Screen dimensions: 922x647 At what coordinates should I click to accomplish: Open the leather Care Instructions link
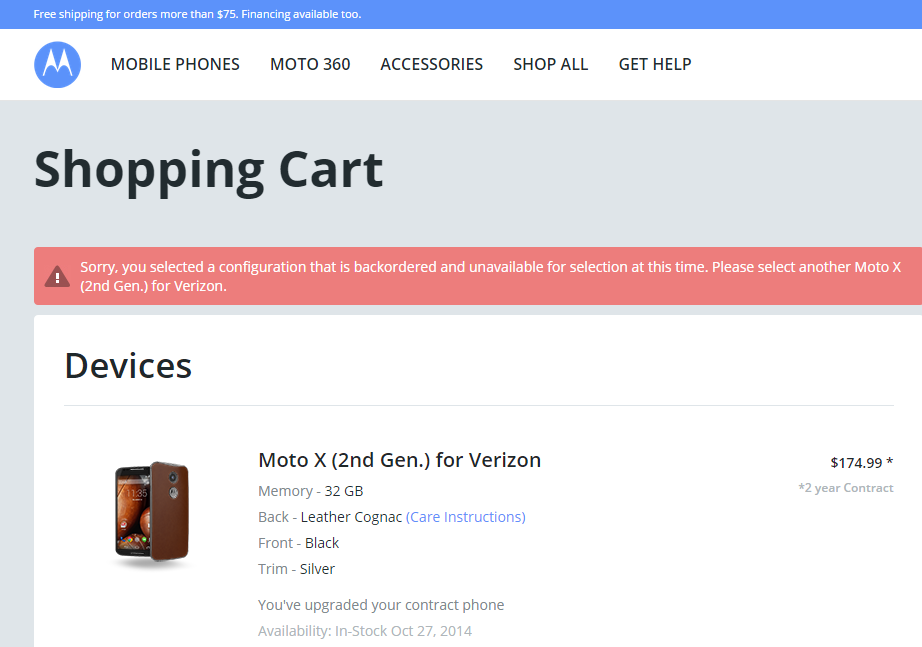pyautogui.click(x=465, y=517)
